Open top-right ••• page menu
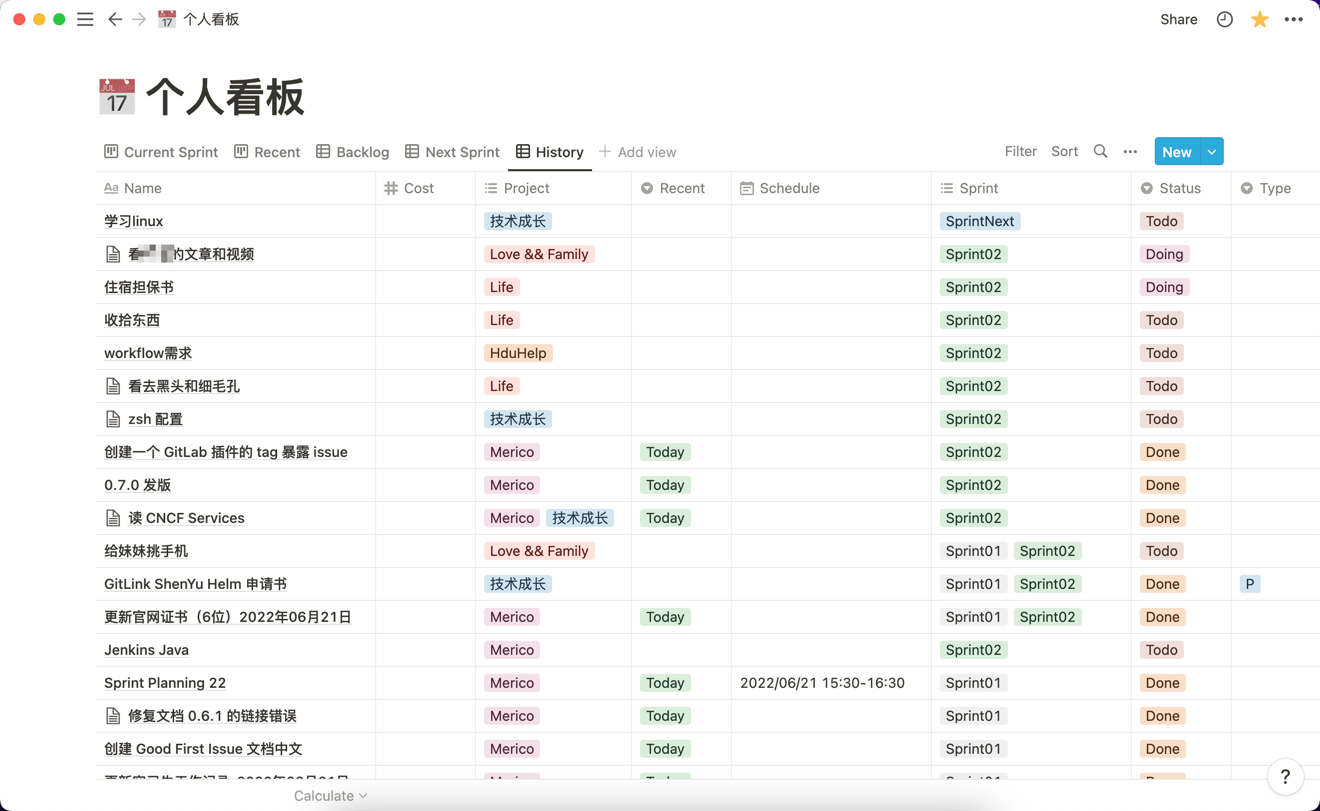 (1294, 19)
